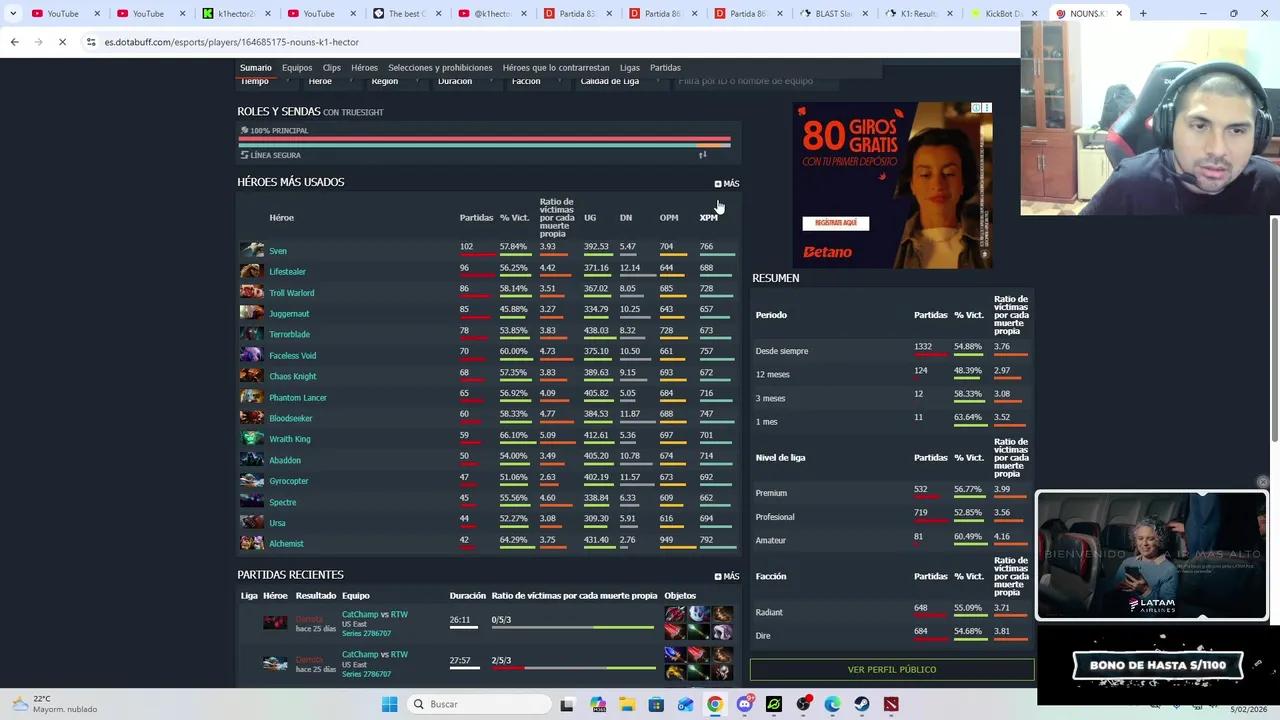Sort heroes table by the XPM column

coord(708,218)
